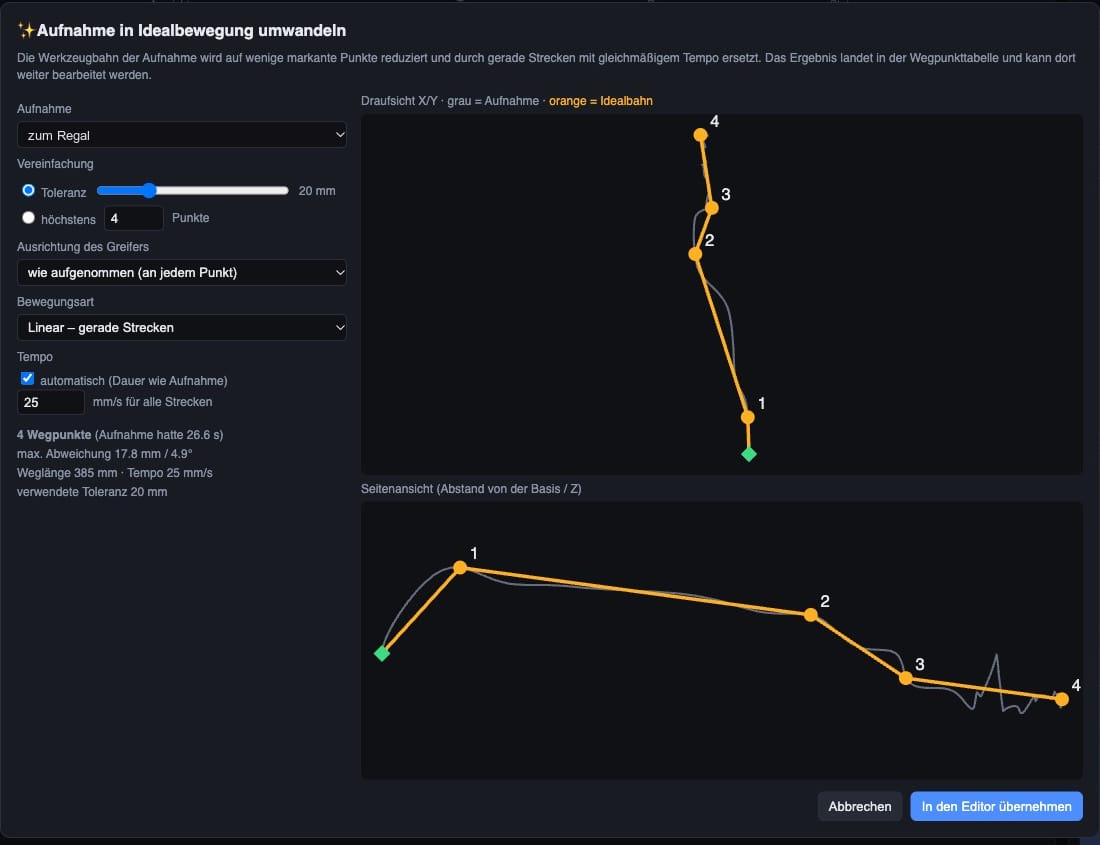Click waypoint 3 marker in Seitenansicht plot

pos(906,678)
